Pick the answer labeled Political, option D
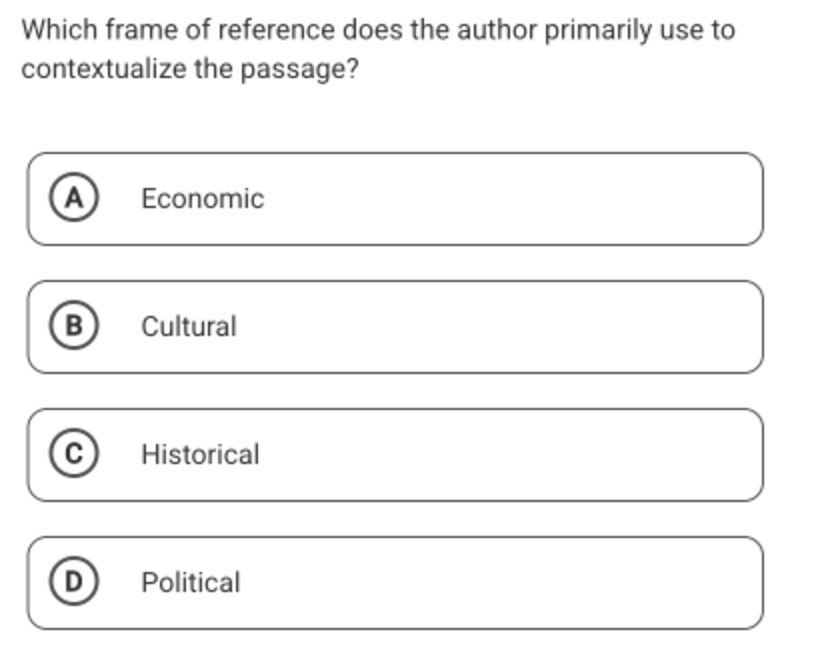This screenshot has height=664, width=822. pos(395,583)
